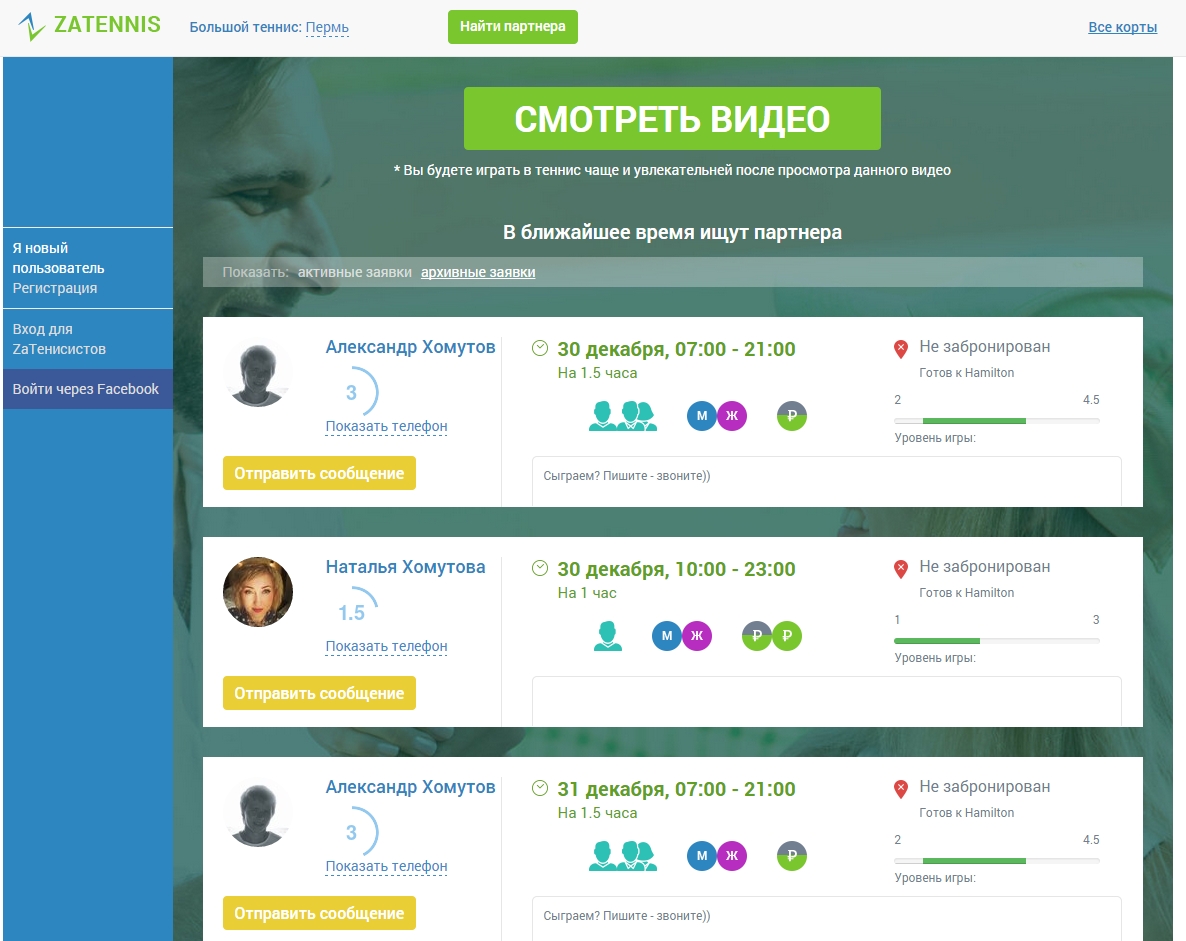Click purple Ж gender icon in 31 декабря card
This screenshot has height=941, width=1186.
point(732,856)
